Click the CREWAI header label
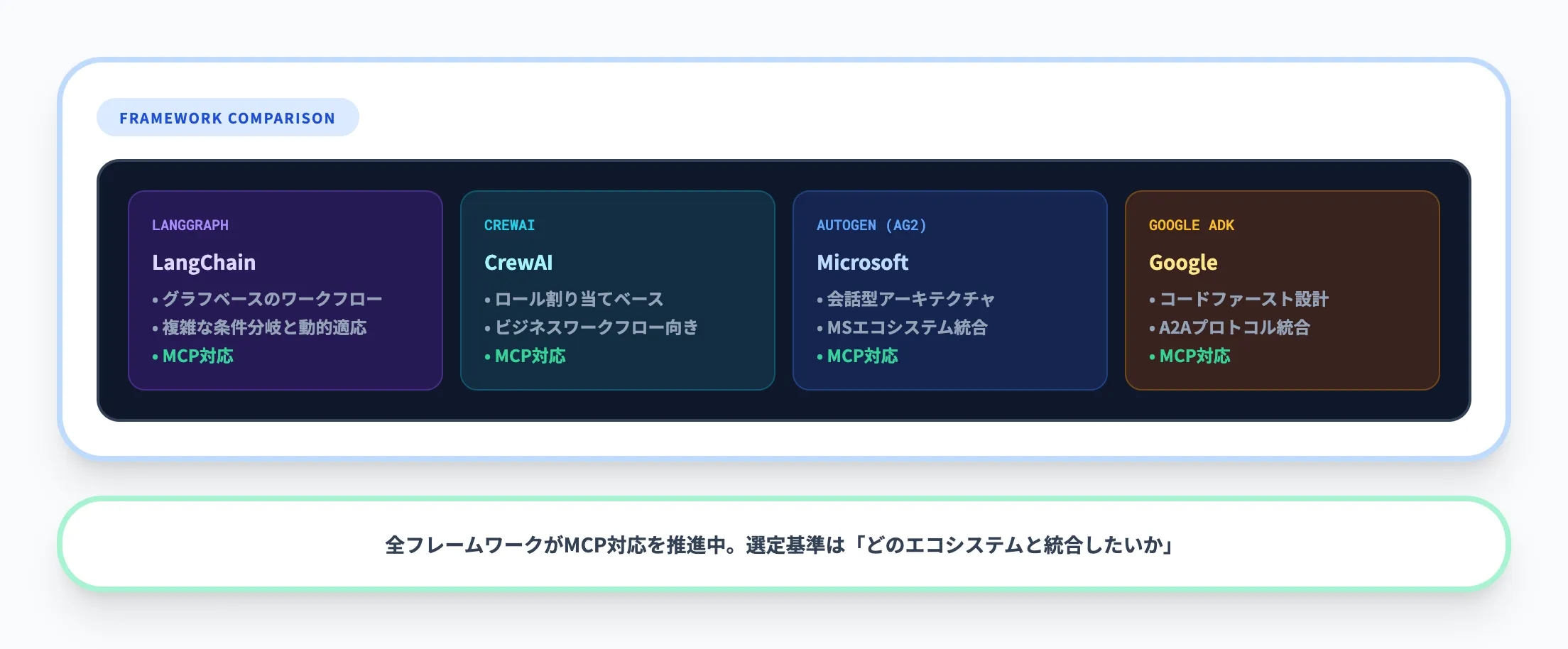The width and height of the screenshot is (1568, 649). point(508,225)
